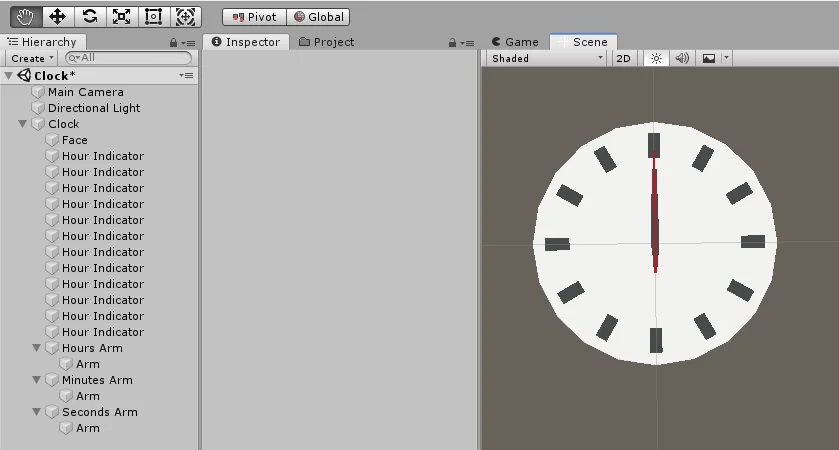The image size is (839, 450).
Task: Switch to the Hierarchy tab
Action: pyautogui.click(x=42, y=42)
